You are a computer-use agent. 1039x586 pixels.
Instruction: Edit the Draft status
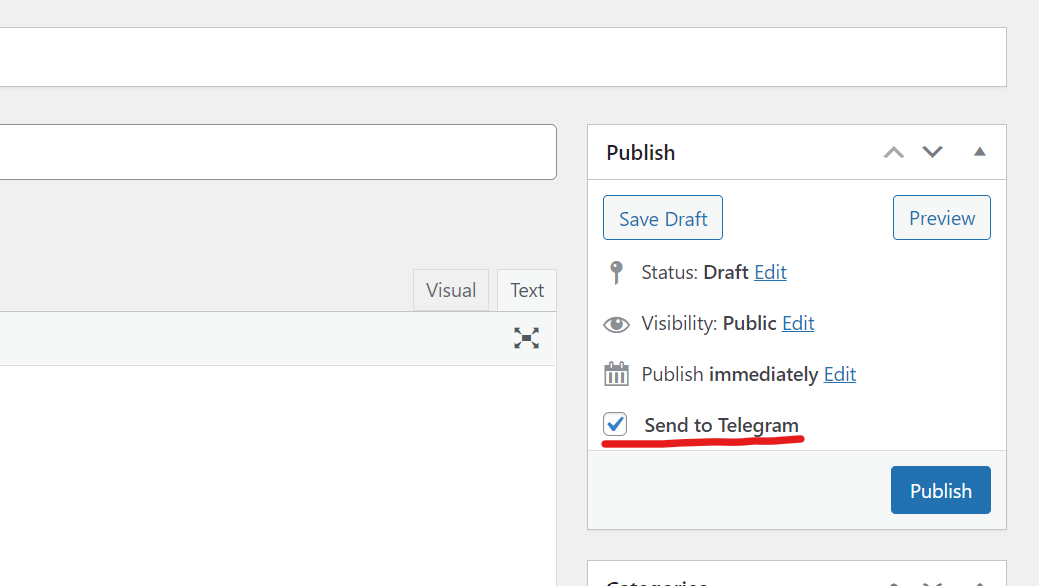point(770,272)
